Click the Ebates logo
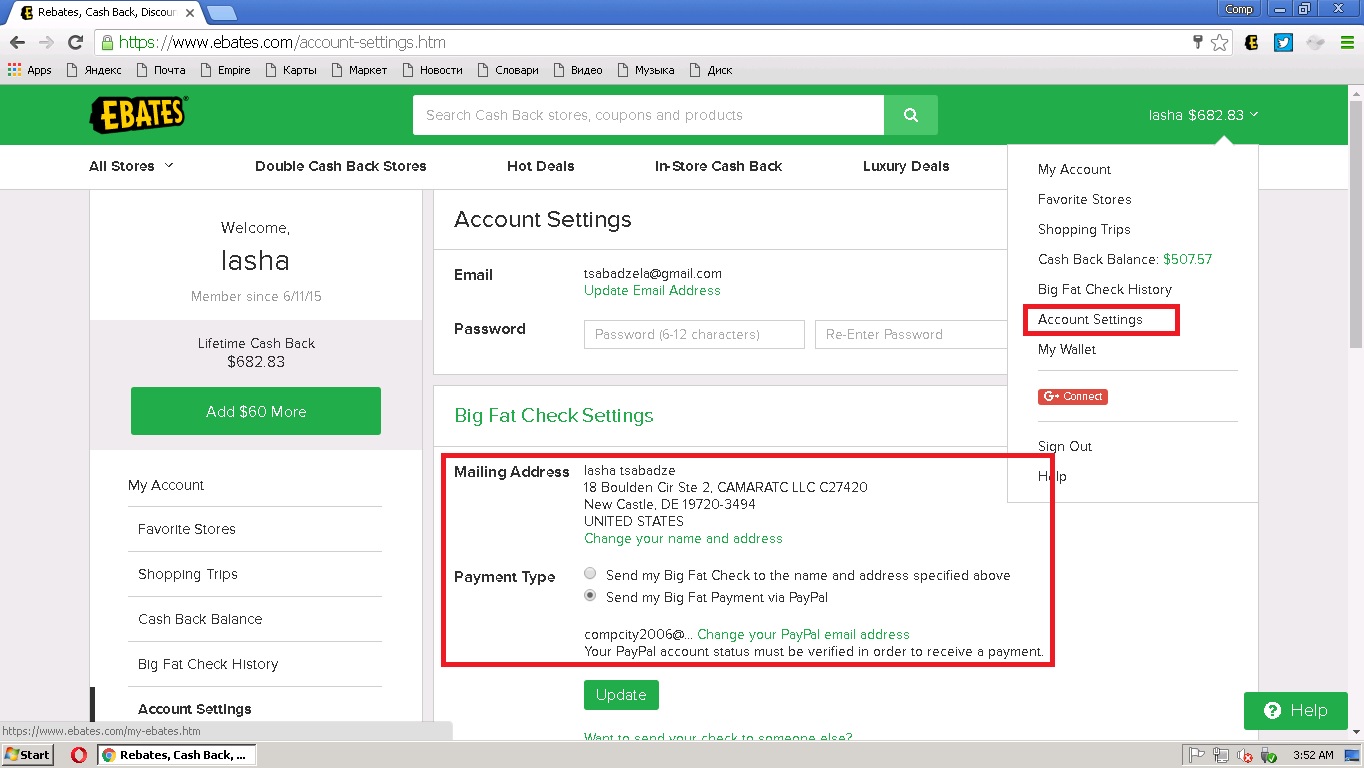This screenshot has height=768, width=1364. 138,115
